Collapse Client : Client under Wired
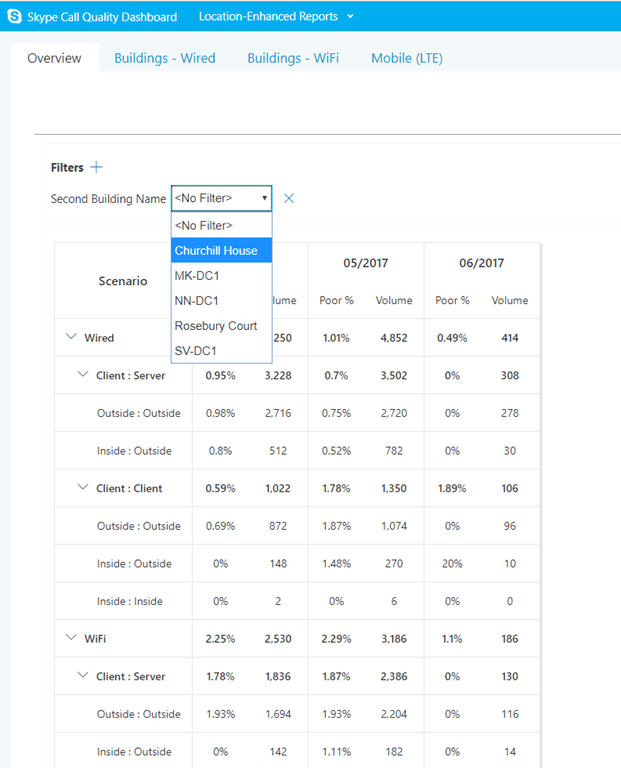 point(84,488)
